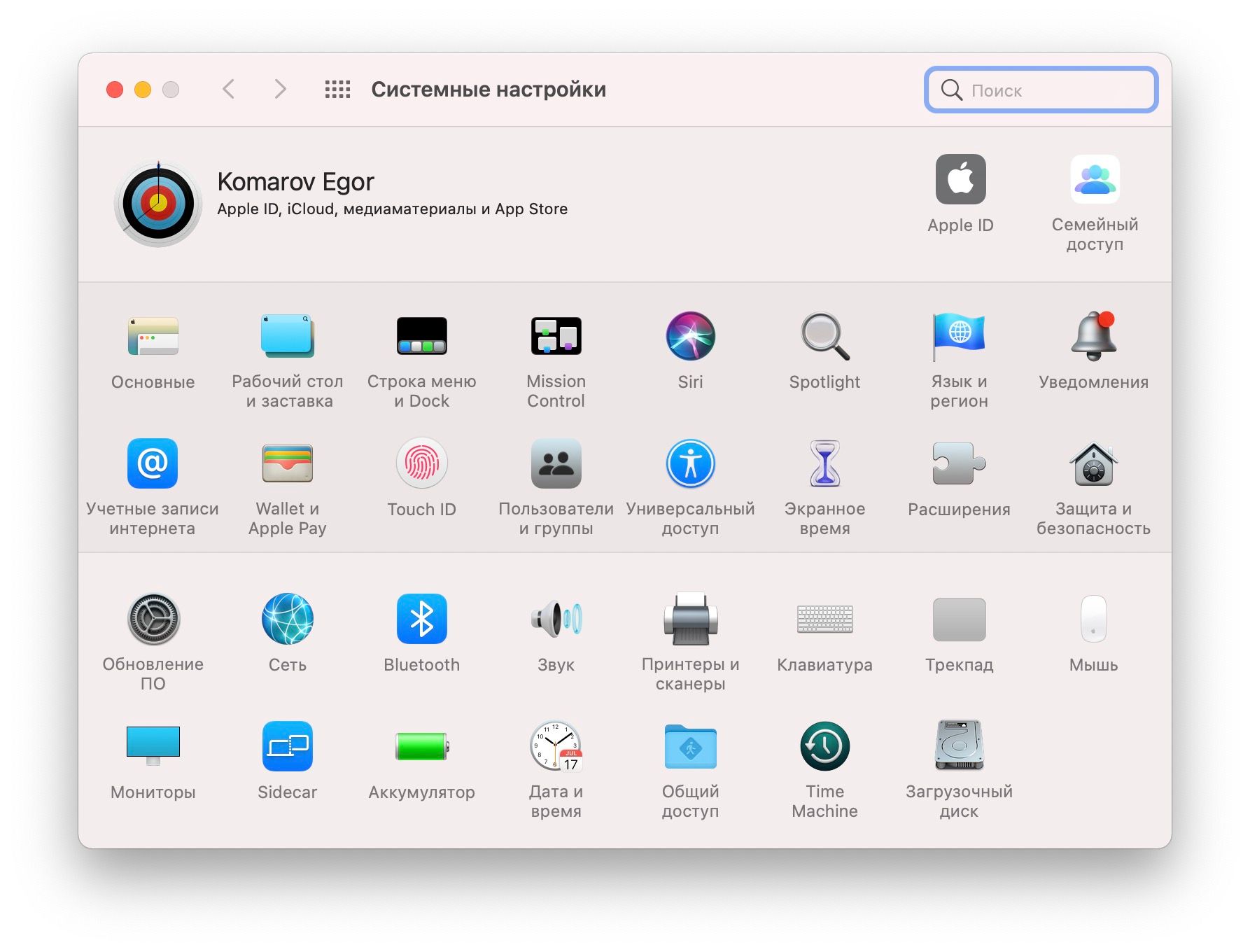Open Siri preferences
The width and height of the screenshot is (1250, 952).
pyautogui.click(x=690, y=337)
